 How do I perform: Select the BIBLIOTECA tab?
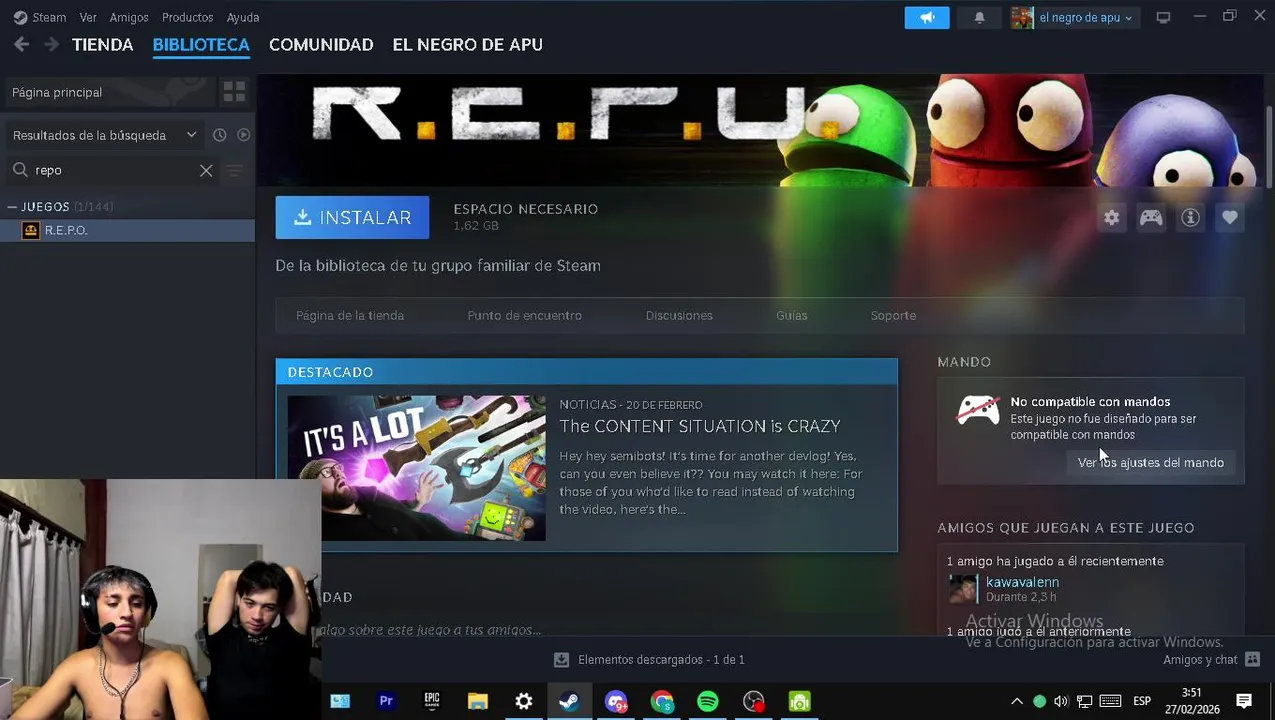[x=201, y=45]
